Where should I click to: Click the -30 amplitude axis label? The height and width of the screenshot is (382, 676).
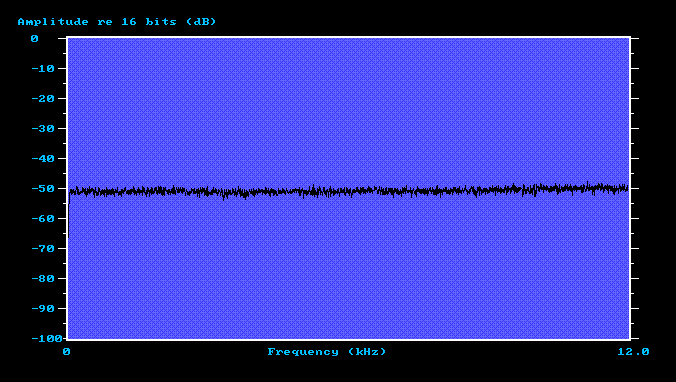pos(43,129)
